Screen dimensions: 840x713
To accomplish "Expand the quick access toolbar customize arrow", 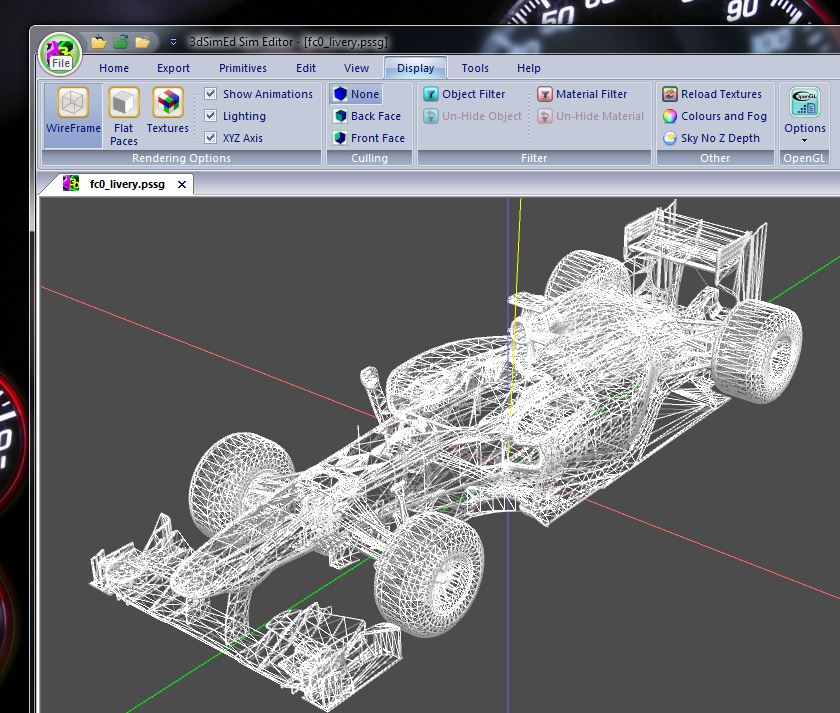I will point(173,42).
